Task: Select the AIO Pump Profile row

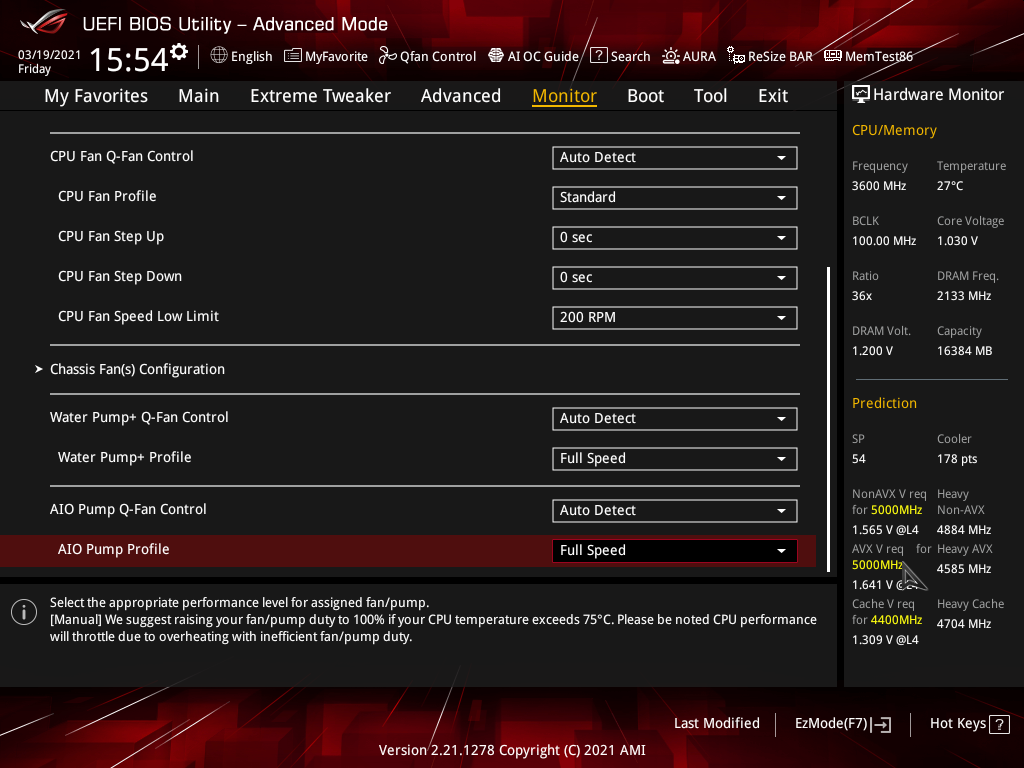Action: click(408, 550)
